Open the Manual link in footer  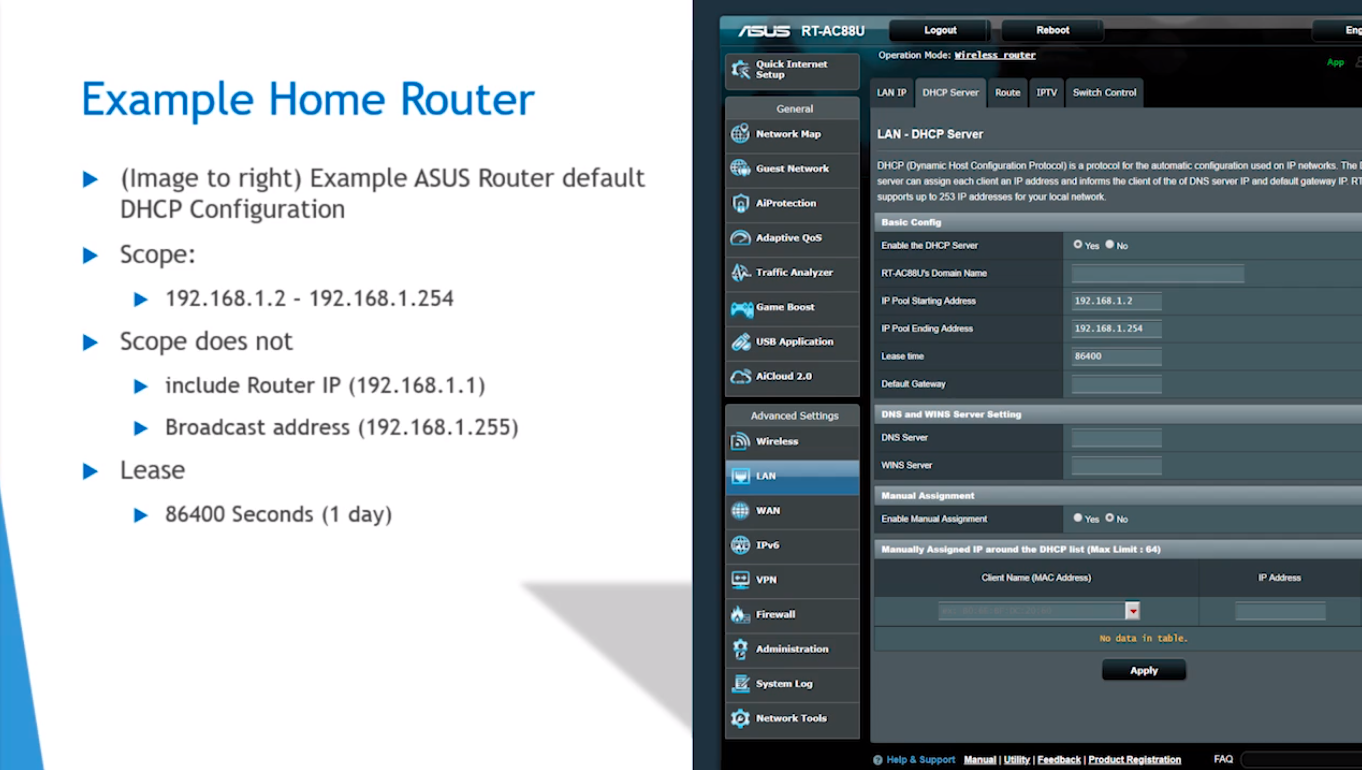pos(980,760)
